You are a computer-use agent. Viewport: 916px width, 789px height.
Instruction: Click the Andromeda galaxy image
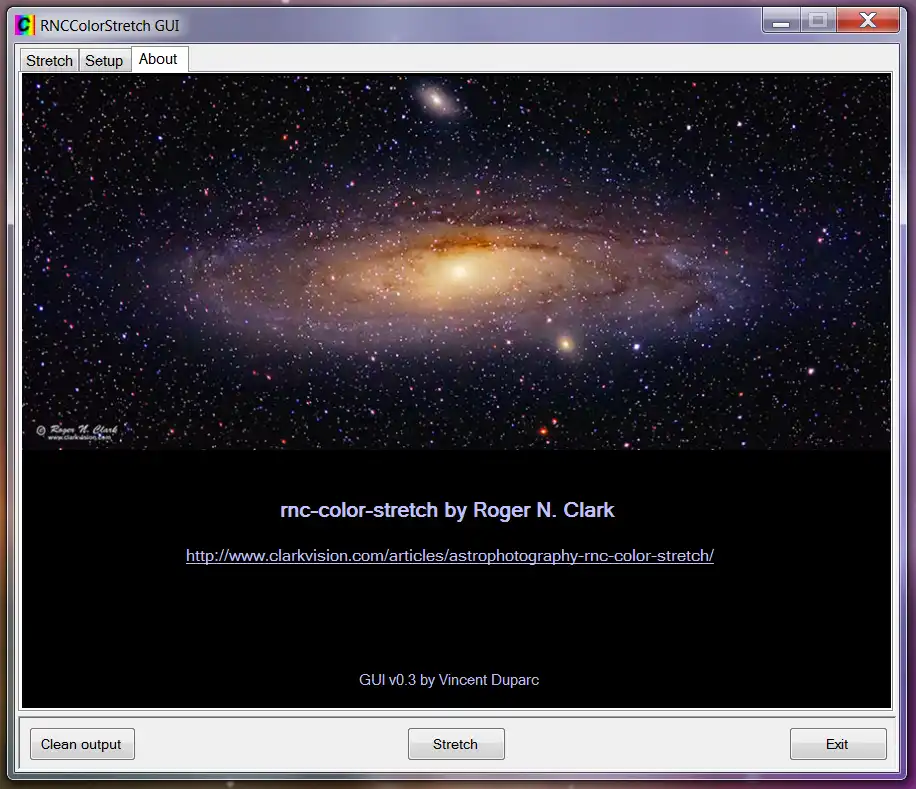456,262
